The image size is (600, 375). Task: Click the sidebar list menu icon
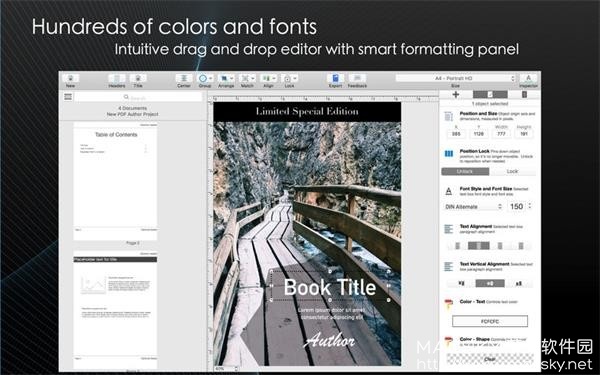pos(68,97)
